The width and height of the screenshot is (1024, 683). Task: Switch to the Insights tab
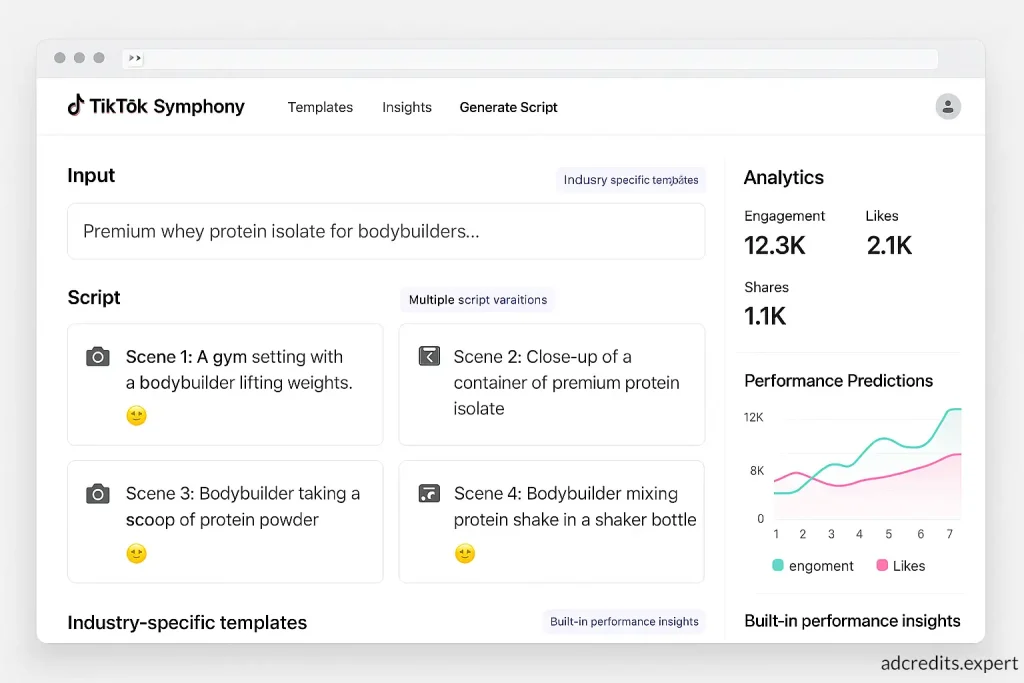click(x=407, y=107)
